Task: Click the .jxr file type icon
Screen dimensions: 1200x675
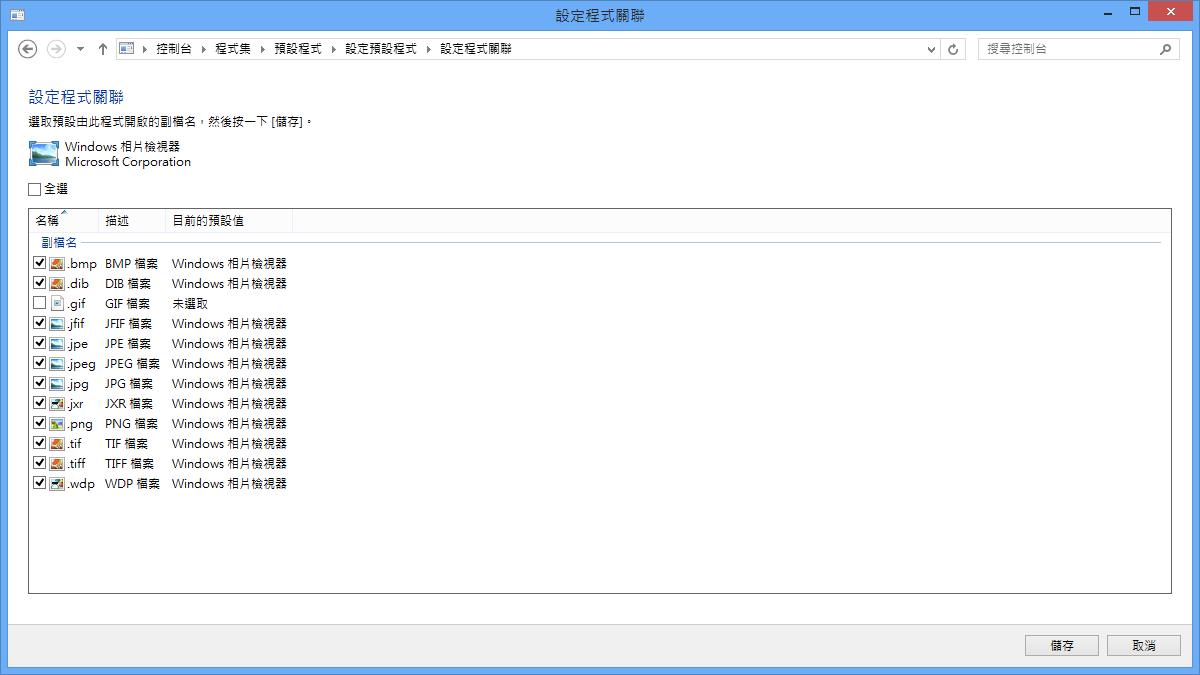Action: pos(57,403)
